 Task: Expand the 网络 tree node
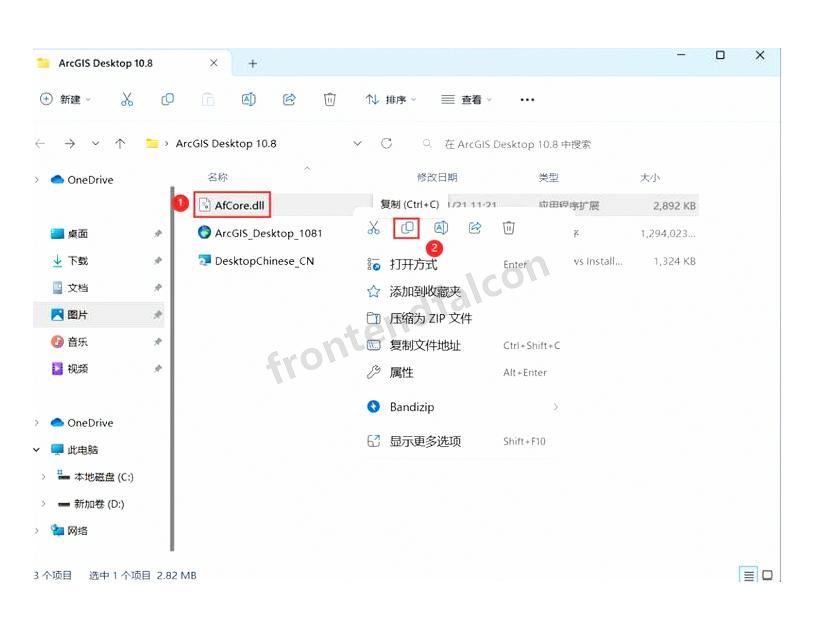pyautogui.click(x=37, y=531)
